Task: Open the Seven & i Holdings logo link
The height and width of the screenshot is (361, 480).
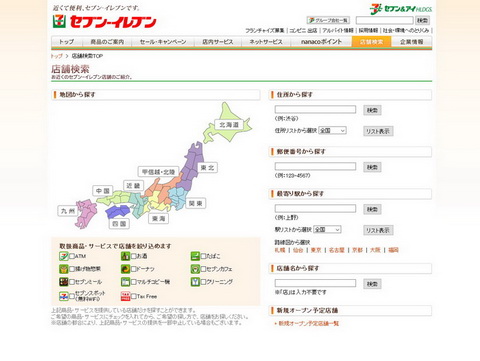Action: [401, 9]
